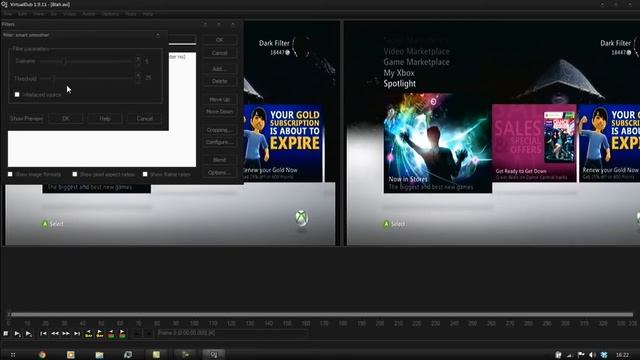Click the volume icon in system tray
The height and width of the screenshot is (360, 640).
(x=593, y=355)
